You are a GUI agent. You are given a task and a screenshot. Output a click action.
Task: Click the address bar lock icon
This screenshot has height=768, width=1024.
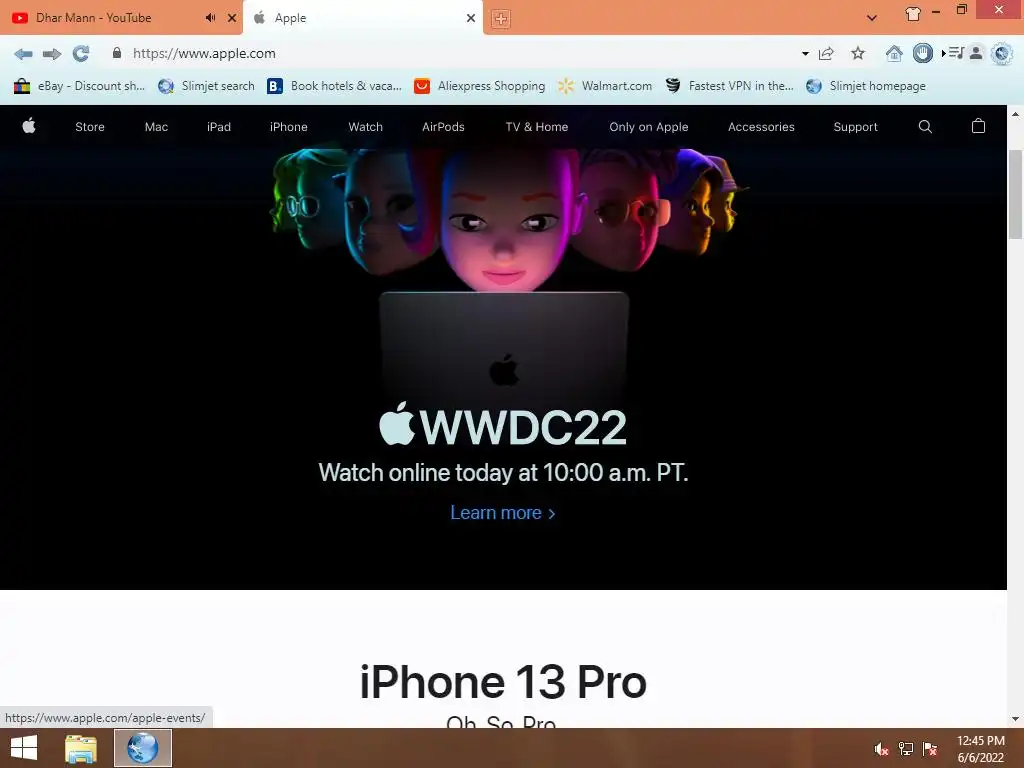click(x=117, y=53)
